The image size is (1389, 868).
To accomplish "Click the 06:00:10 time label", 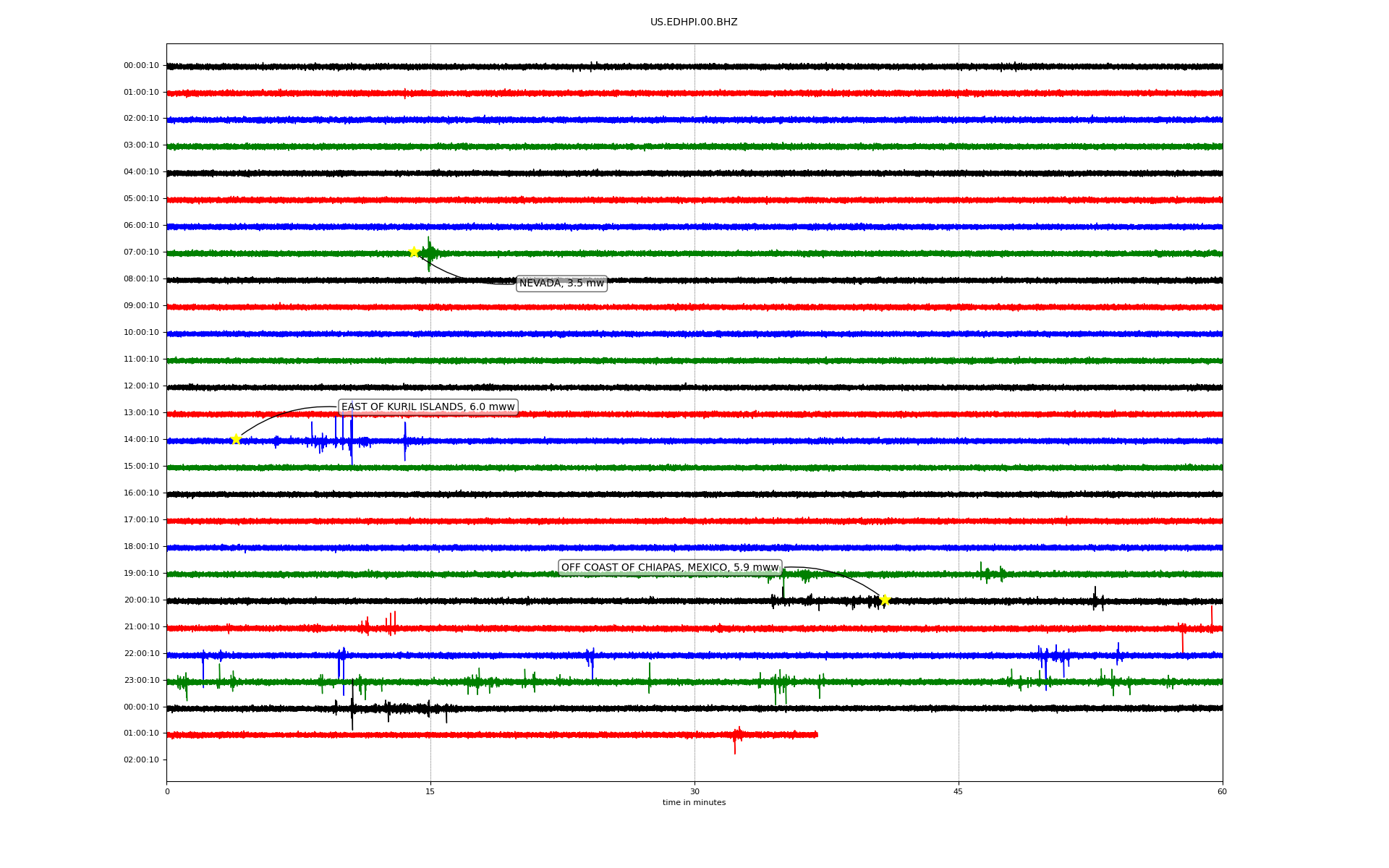I will pyautogui.click(x=141, y=226).
